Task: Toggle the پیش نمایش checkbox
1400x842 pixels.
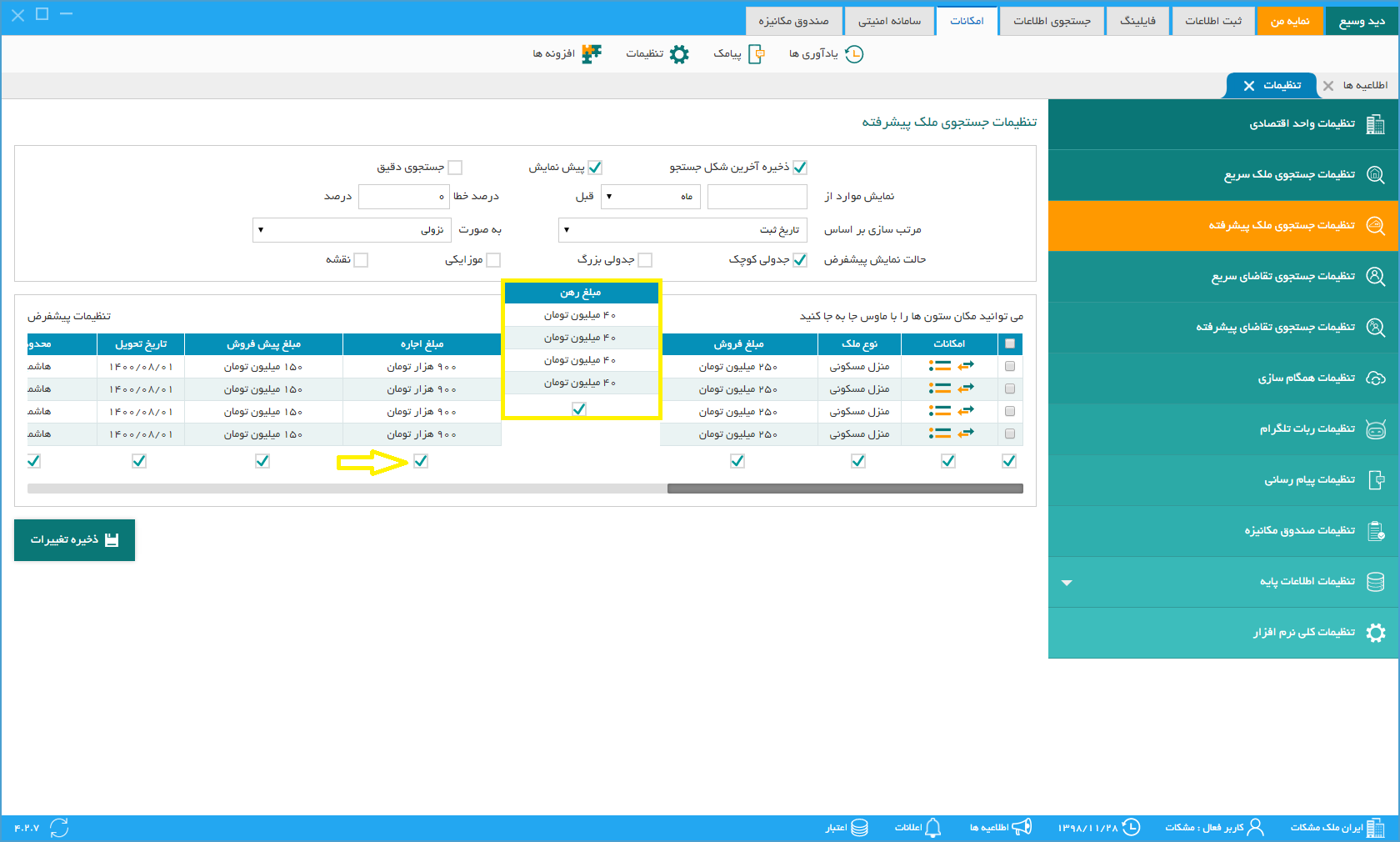Action: [x=595, y=168]
